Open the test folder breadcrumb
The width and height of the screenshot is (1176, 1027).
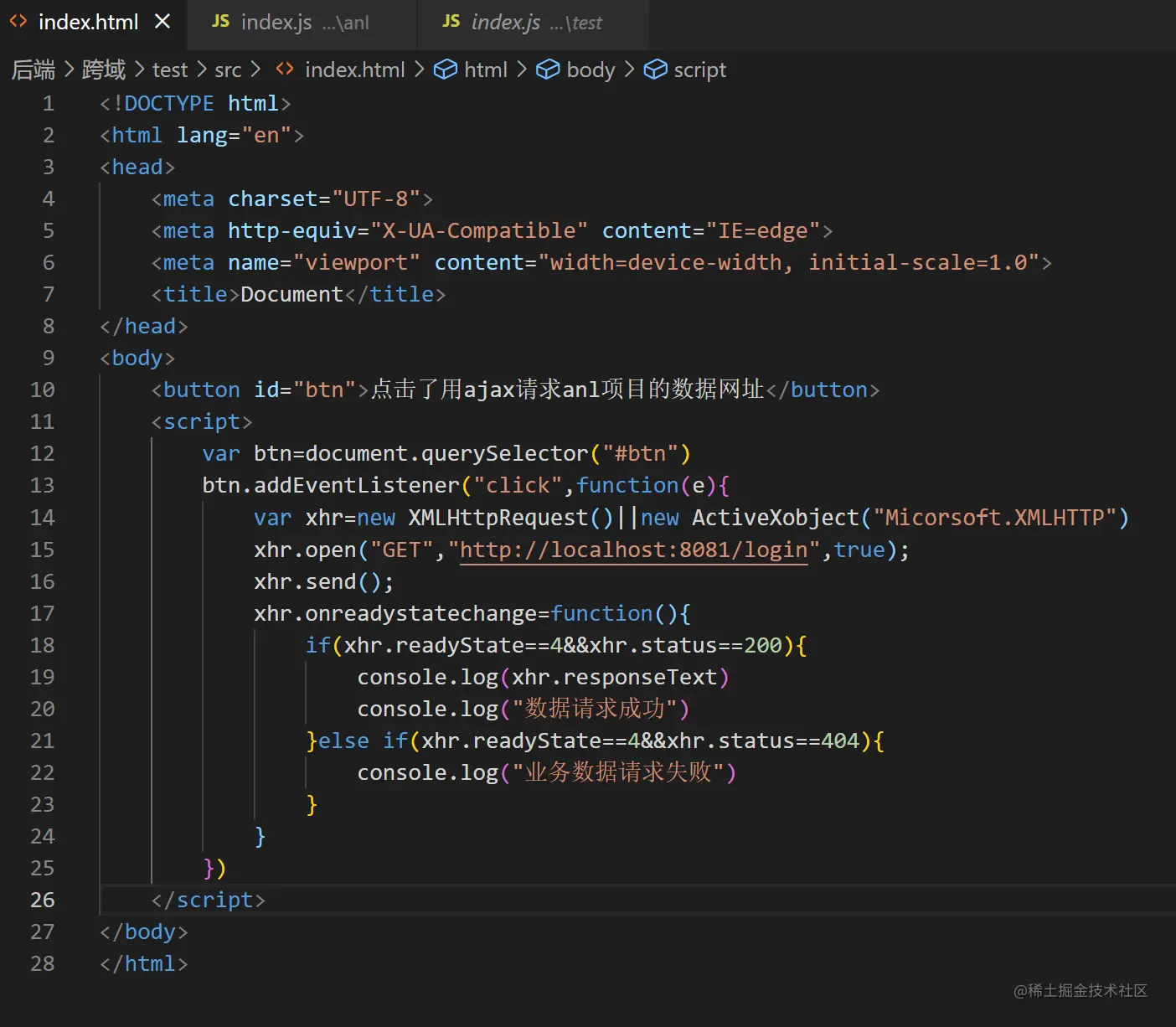click(x=170, y=70)
